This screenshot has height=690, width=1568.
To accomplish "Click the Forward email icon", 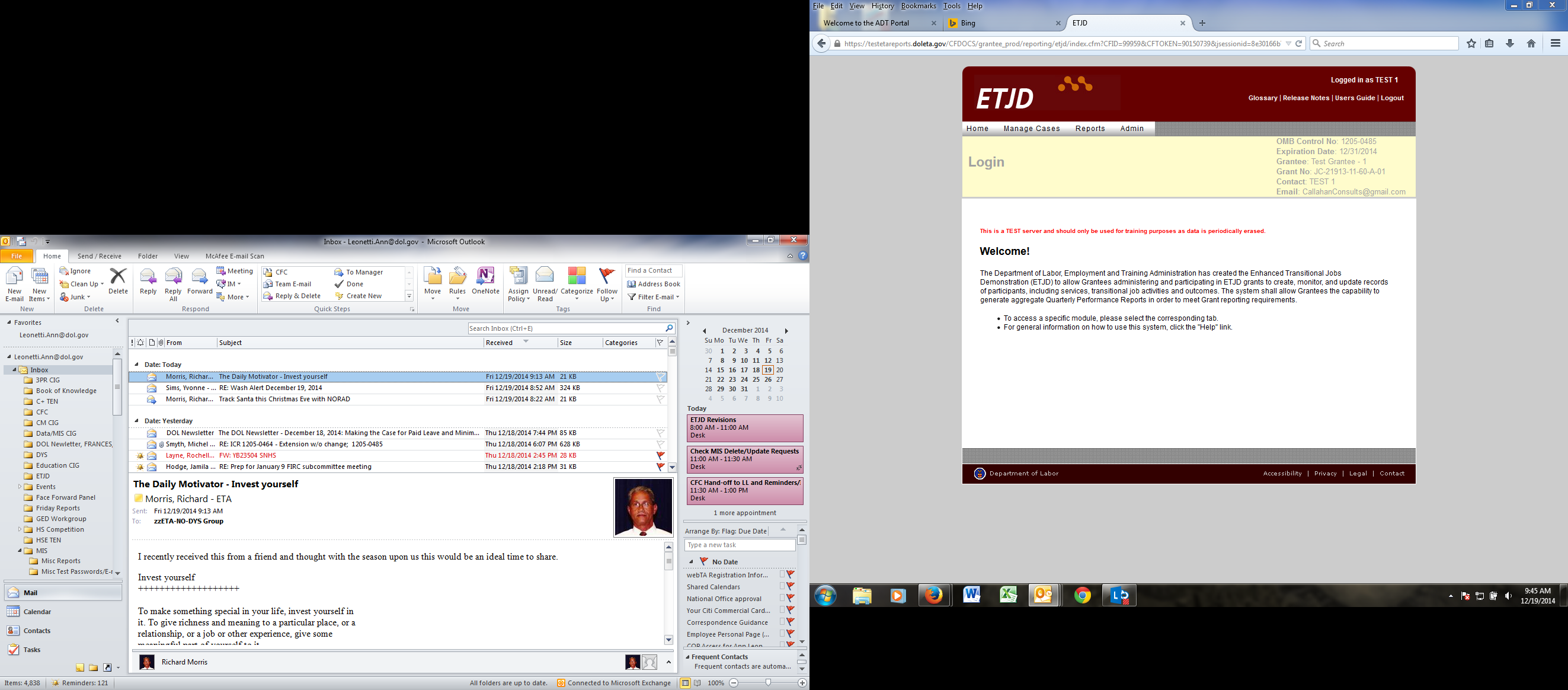I will (199, 277).
